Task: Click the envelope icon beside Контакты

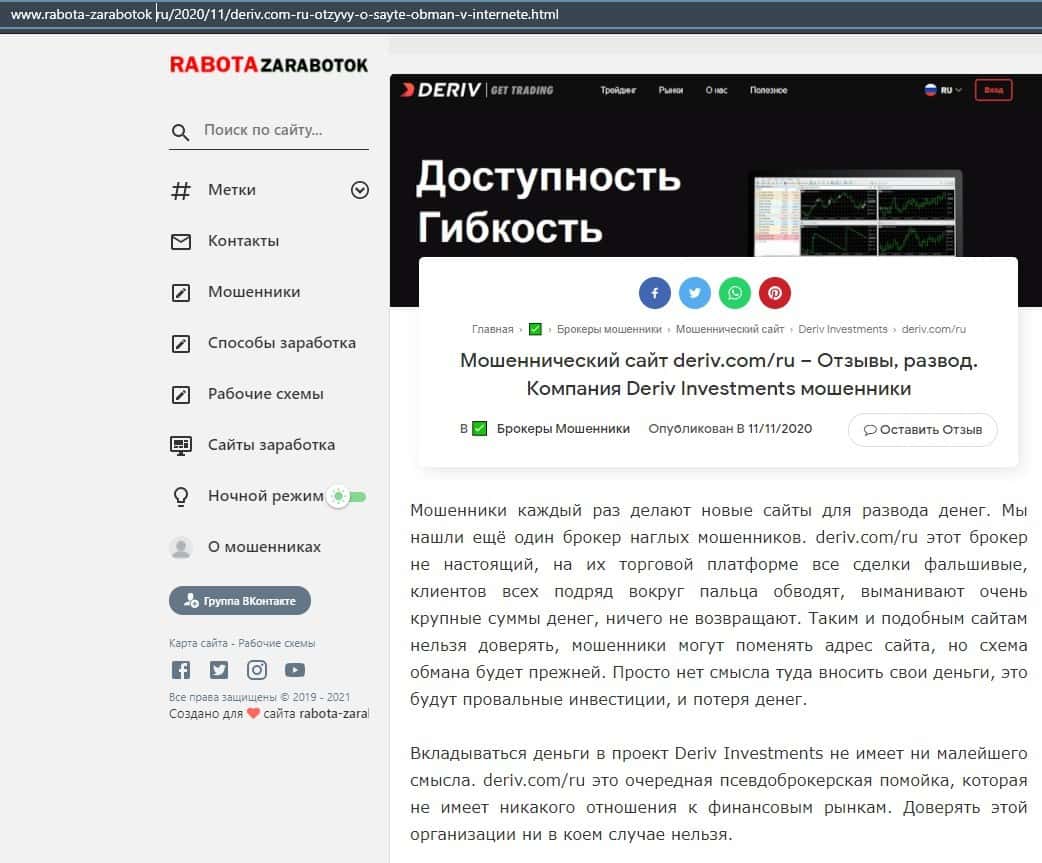Action: (181, 241)
